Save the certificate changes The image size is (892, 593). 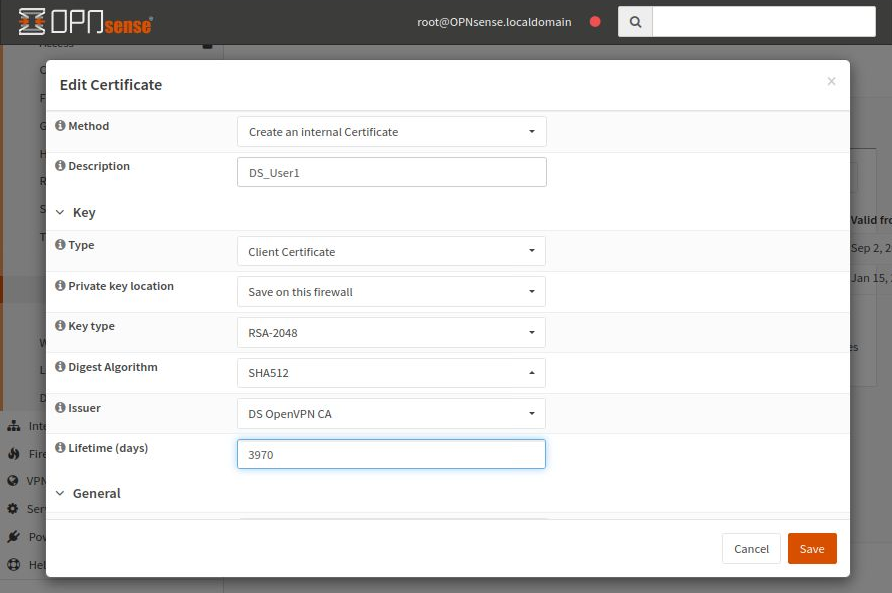(811, 548)
